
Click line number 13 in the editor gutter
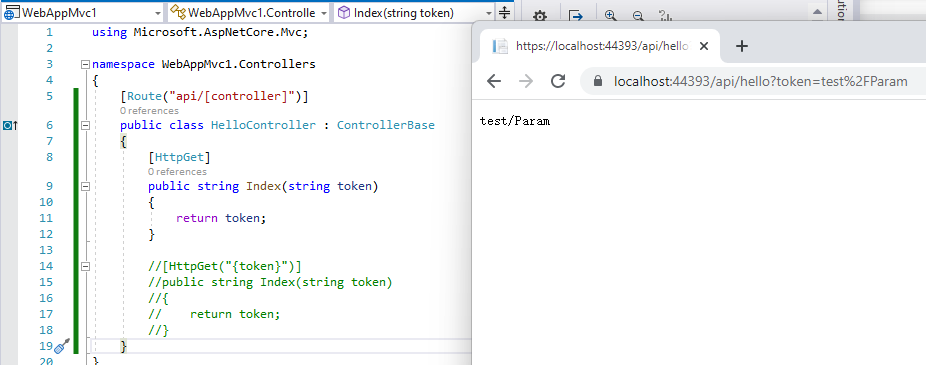coord(46,250)
